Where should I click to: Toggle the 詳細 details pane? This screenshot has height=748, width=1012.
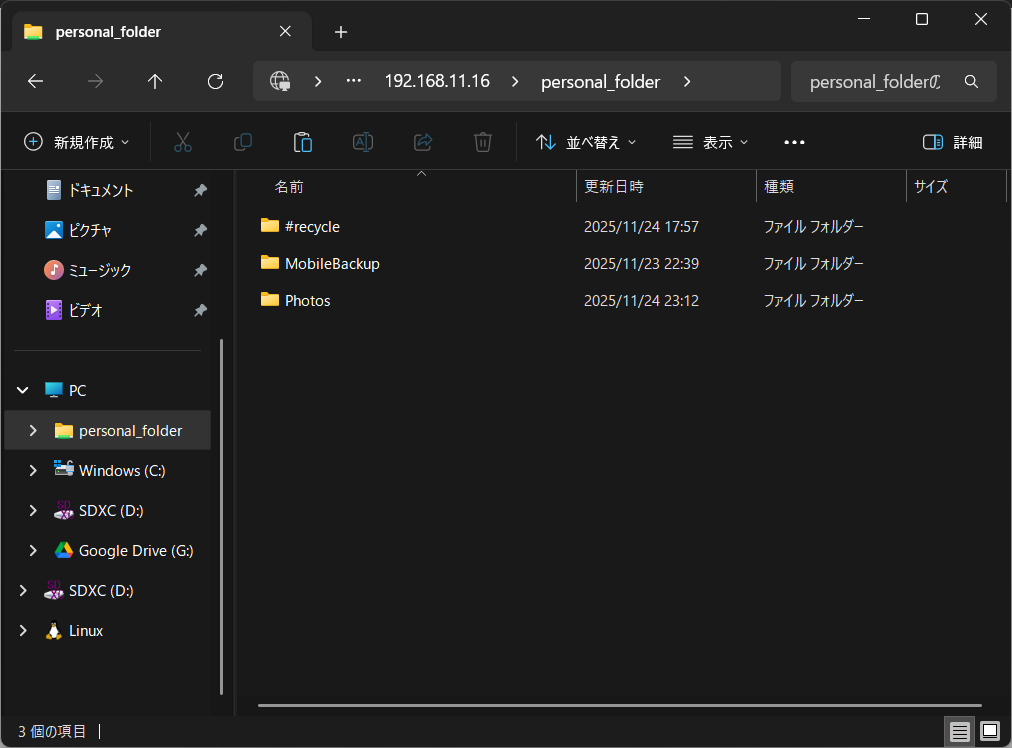(952, 142)
